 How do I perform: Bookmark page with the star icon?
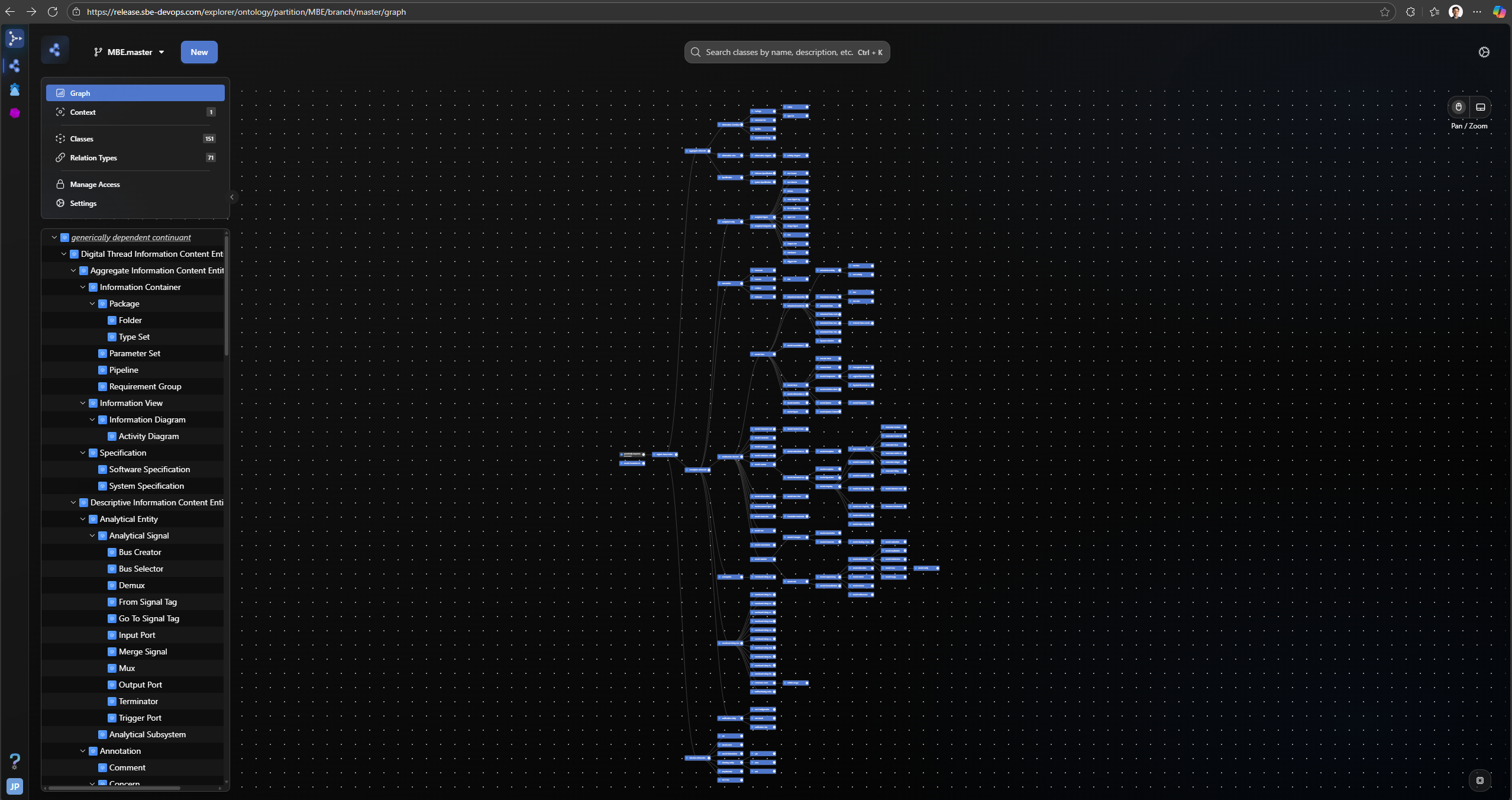point(1384,12)
